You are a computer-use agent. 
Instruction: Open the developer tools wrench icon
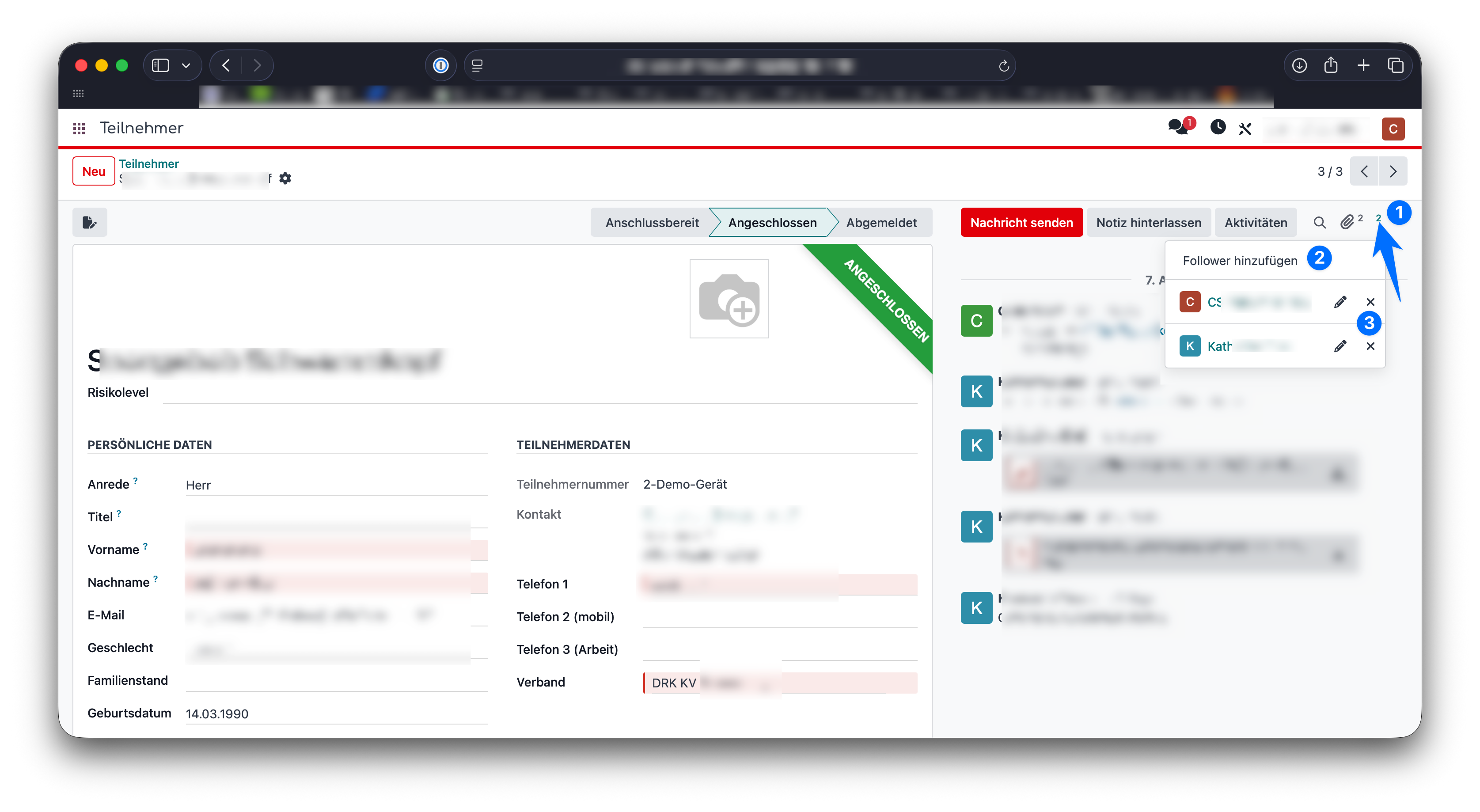pyautogui.click(x=1245, y=128)
